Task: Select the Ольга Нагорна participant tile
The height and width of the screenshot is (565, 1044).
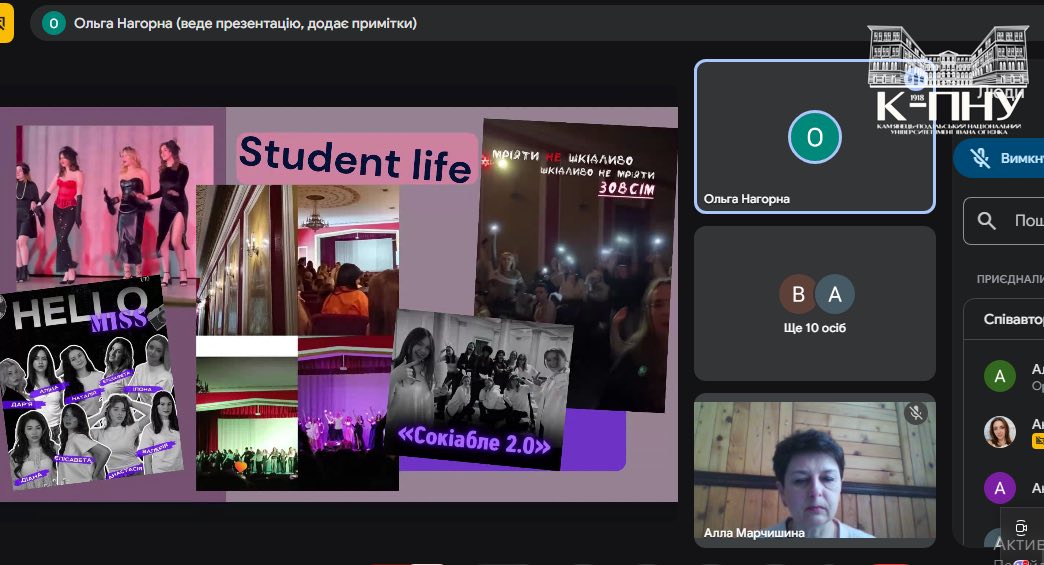Action: point(814,137)
